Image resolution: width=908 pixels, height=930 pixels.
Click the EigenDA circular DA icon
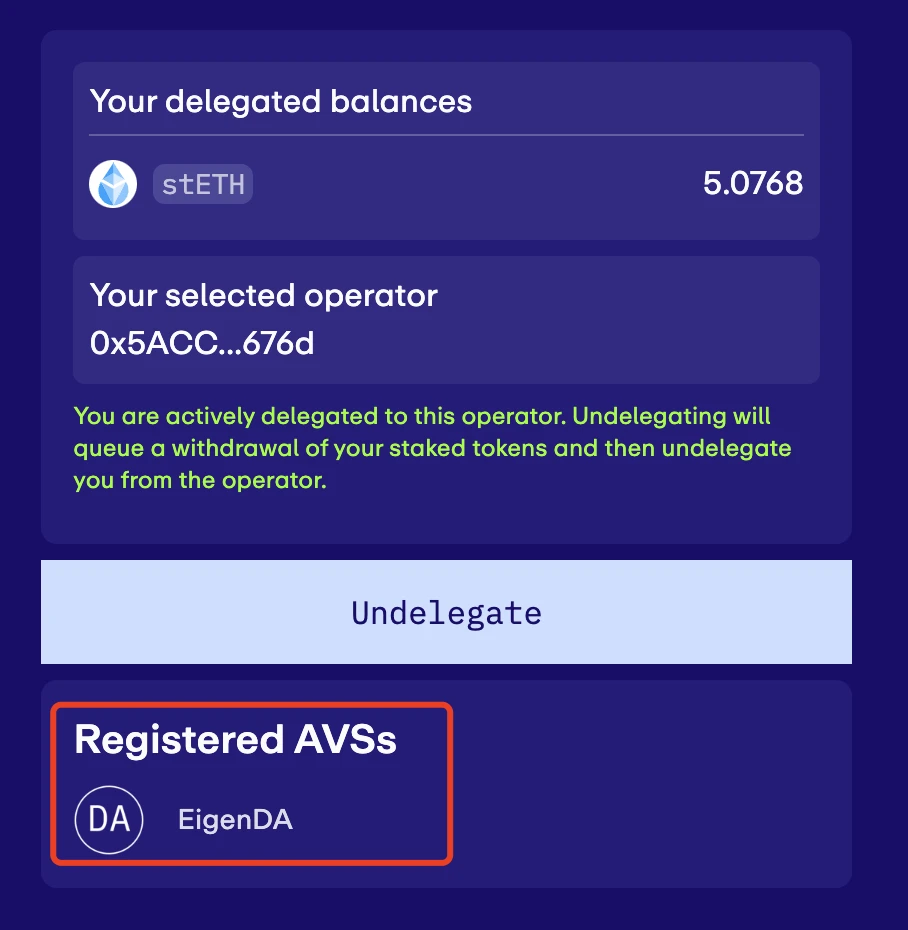click(x=109, y=820)
